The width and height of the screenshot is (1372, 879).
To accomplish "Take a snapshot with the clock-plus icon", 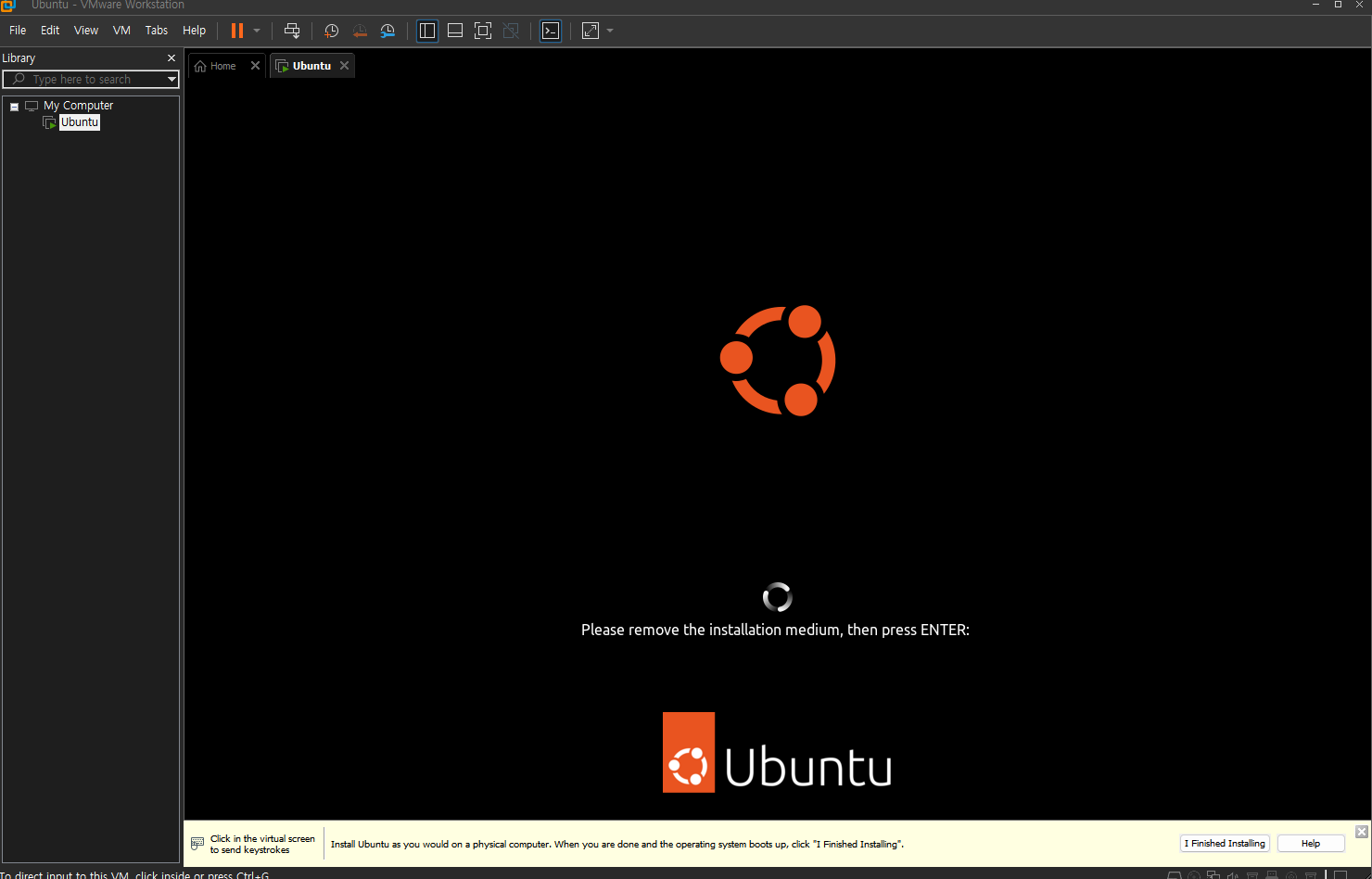I will (x=332, y=31).
